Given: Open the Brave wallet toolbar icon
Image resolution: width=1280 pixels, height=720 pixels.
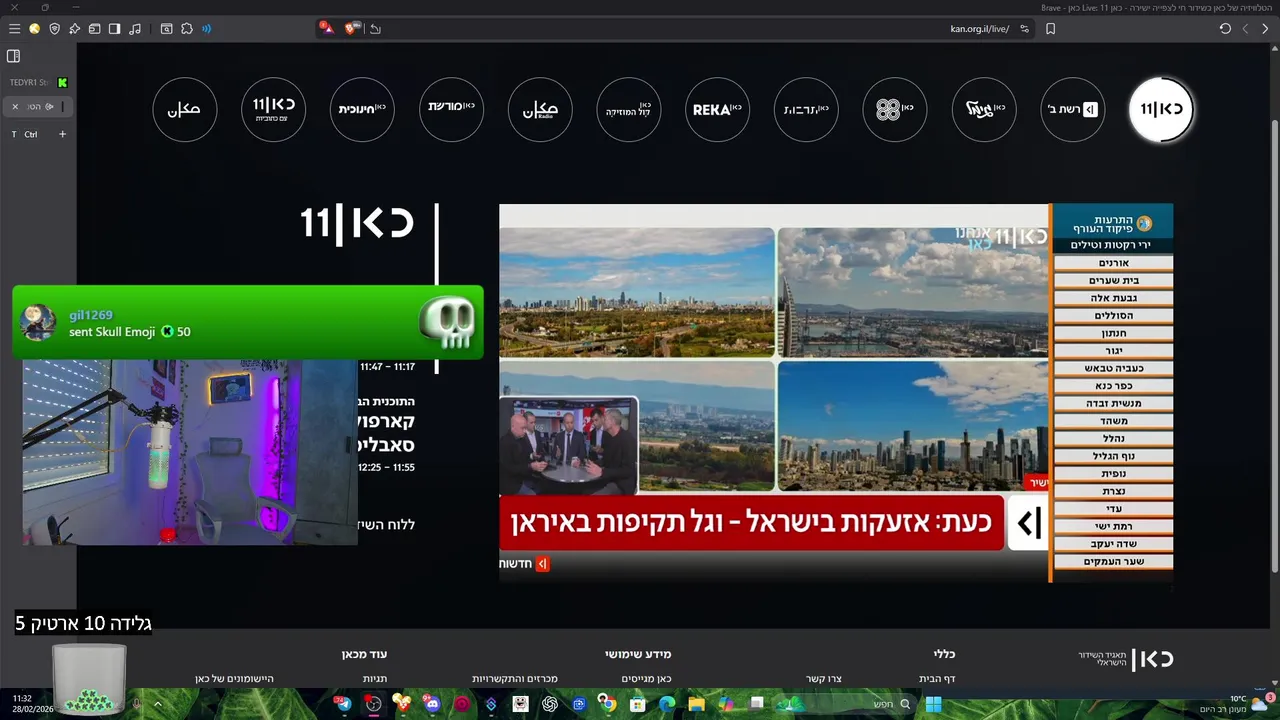Looking at the screenshot, I should tap(94, 29).
